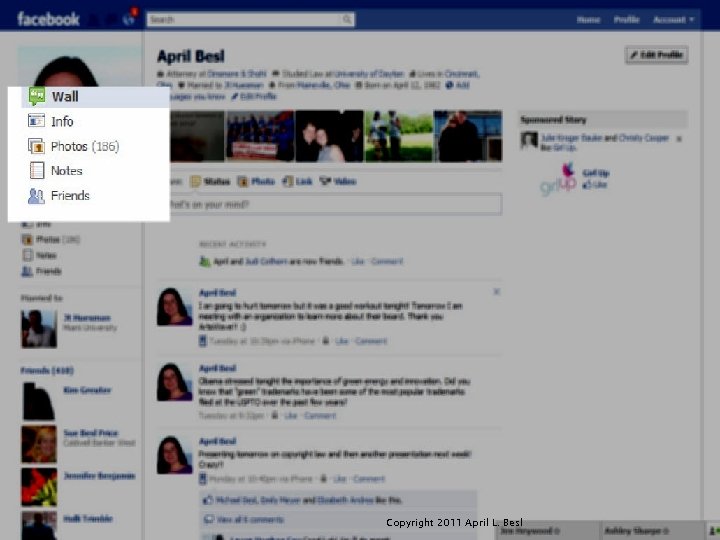Click the Info card icon in the magnified menu
The height and width of the screenshot is (540, 720).
36,121
